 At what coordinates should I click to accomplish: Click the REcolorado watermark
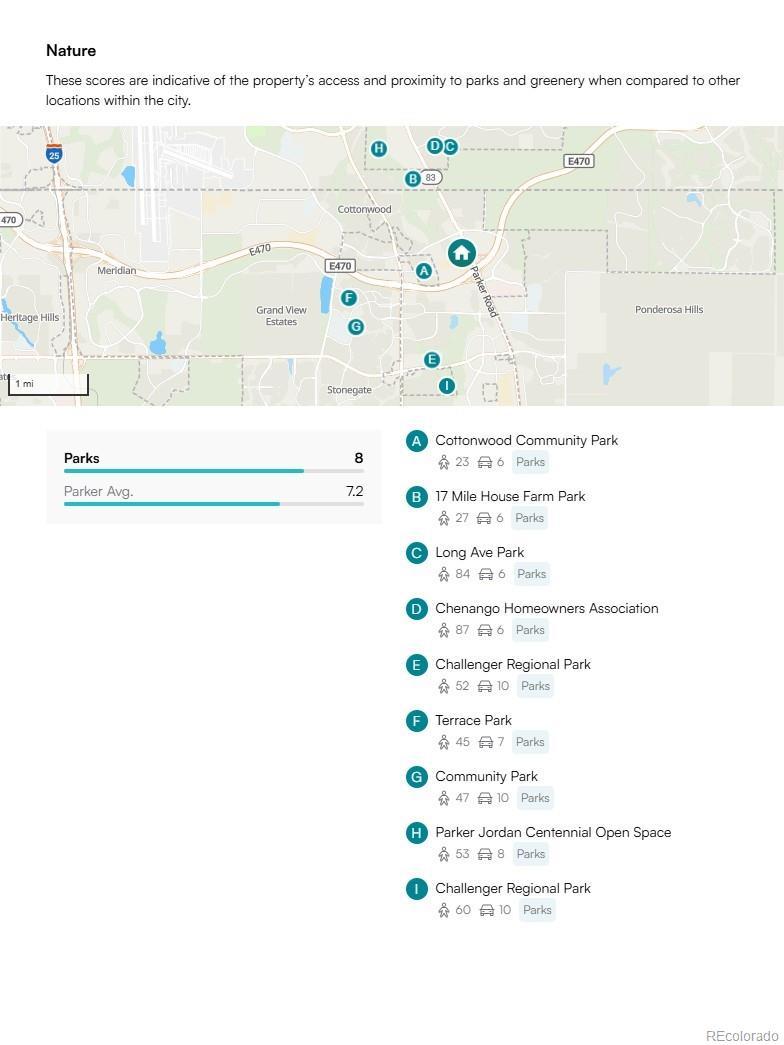[x=741, y=1036]
